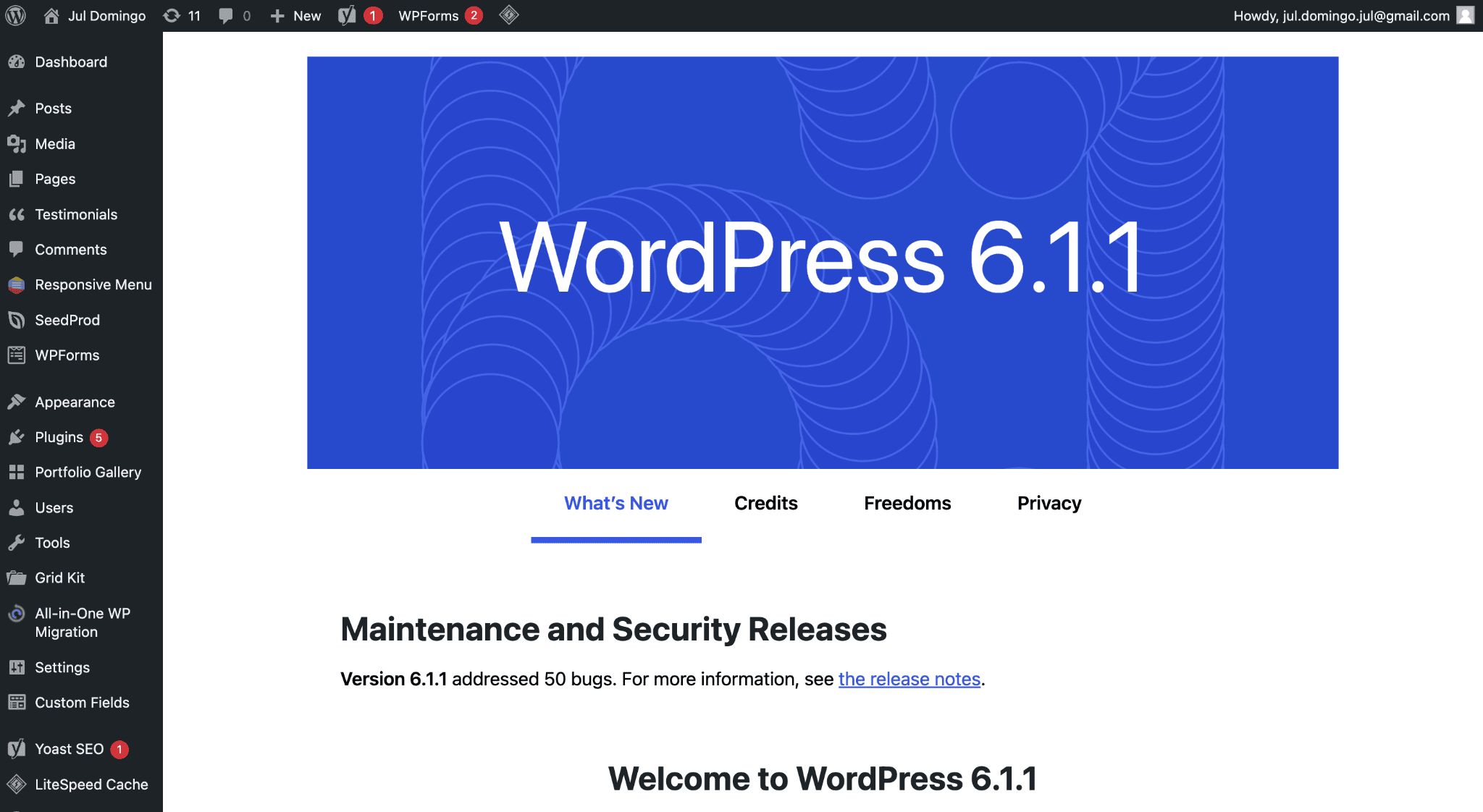Switch to the Credits tab
Screen dimensions: 1483x812
point(766,504)
